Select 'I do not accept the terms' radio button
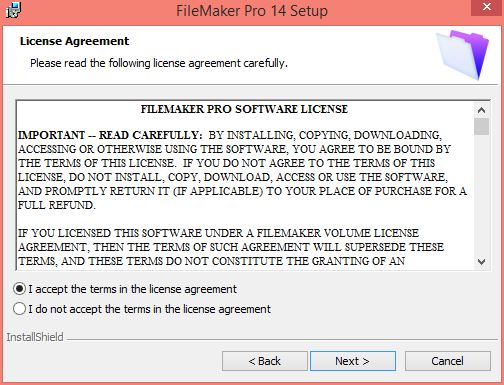Viewport: 504px width, 385px height. coord(19,309)
